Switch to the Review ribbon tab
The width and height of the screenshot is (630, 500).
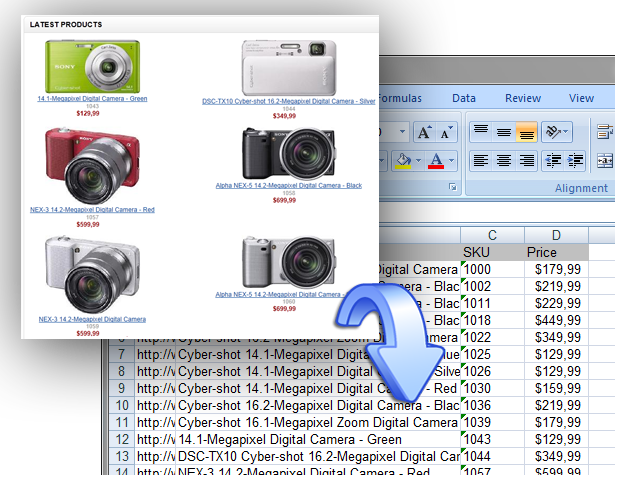[x=523, y=98]
